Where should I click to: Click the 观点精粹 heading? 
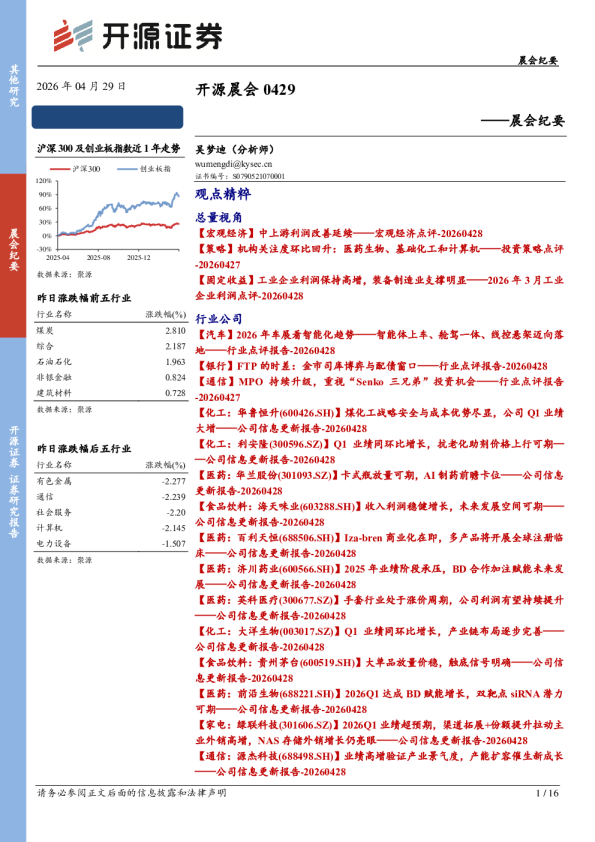(223, 194)
